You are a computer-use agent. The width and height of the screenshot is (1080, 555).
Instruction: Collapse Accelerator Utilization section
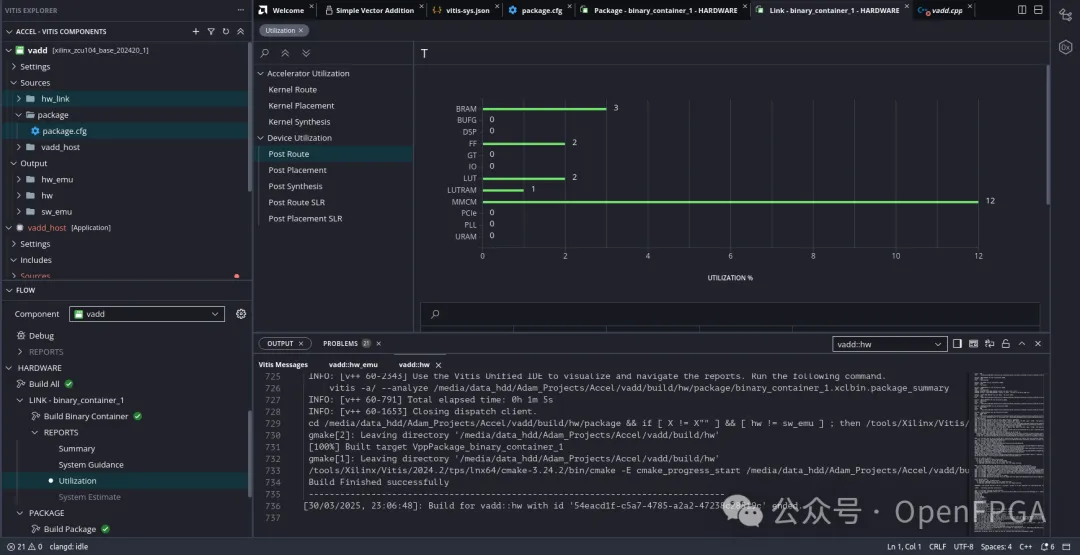point(261,74)
